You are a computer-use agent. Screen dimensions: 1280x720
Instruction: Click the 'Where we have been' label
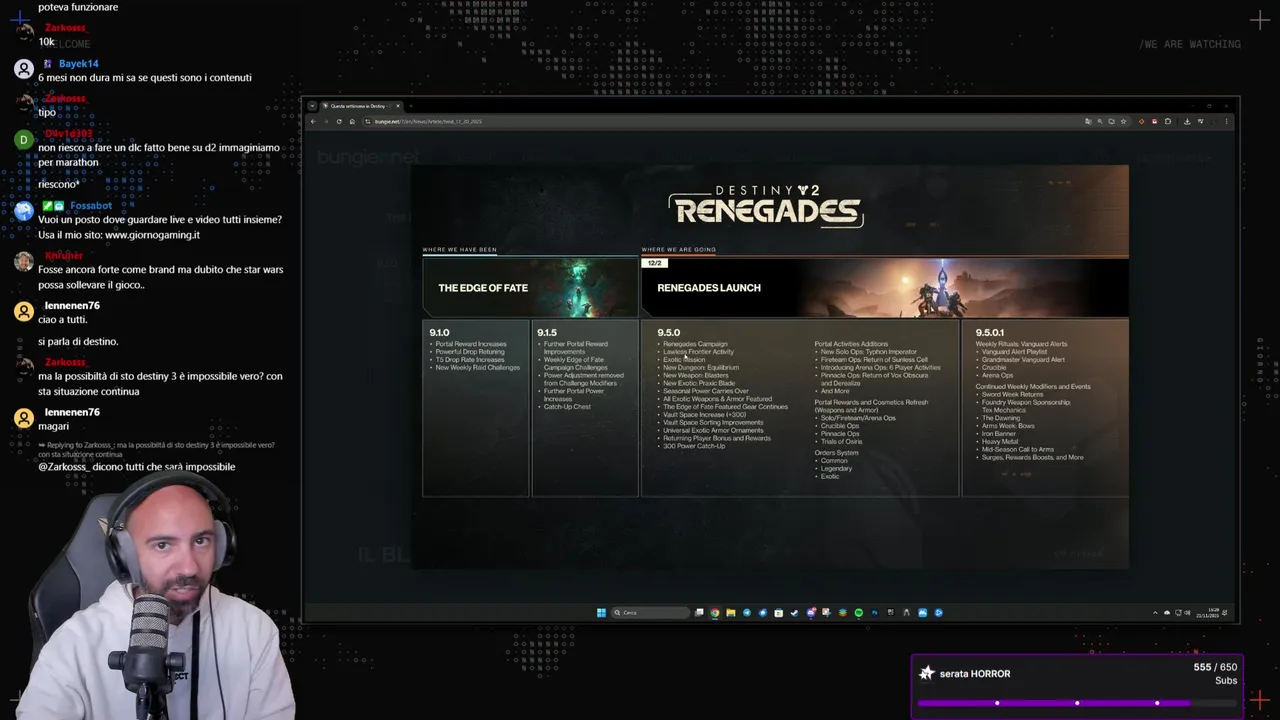[x=459, y=250]
